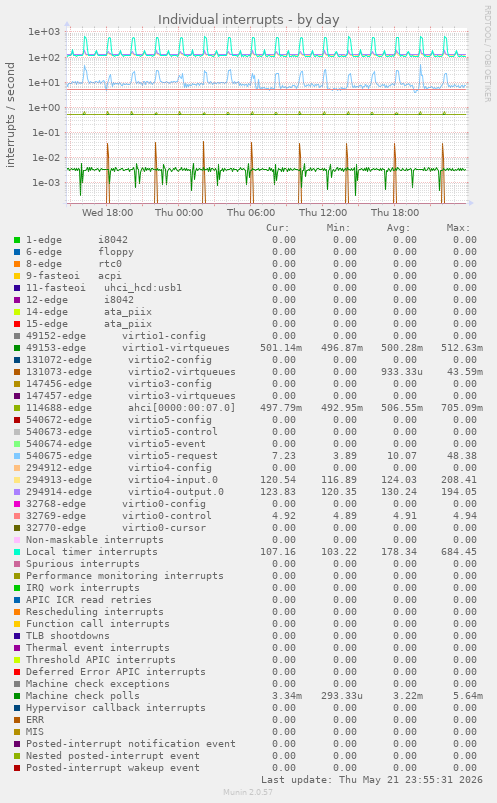497x803 pixels.
Task: Click the Thu 00:00 time axis label
Action: point(179,213)
